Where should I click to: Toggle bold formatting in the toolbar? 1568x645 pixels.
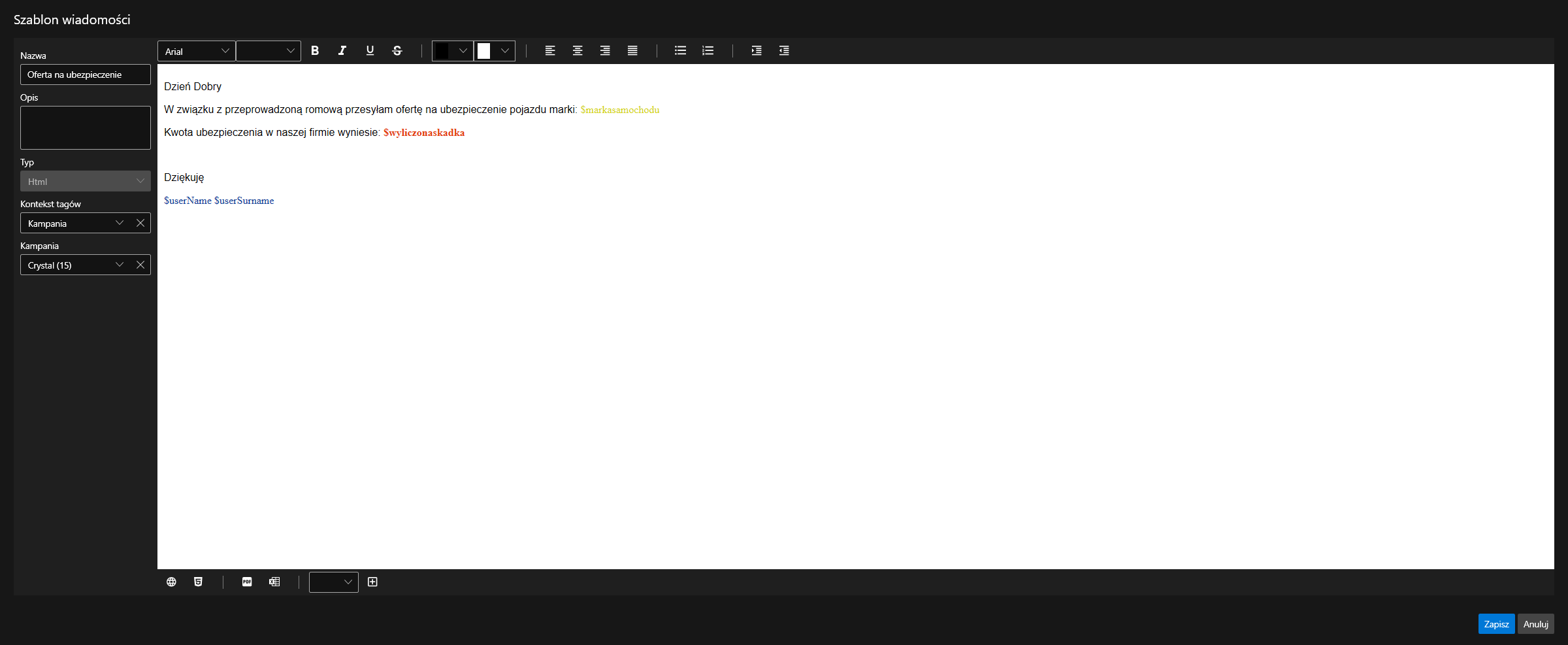click(315, 50)
